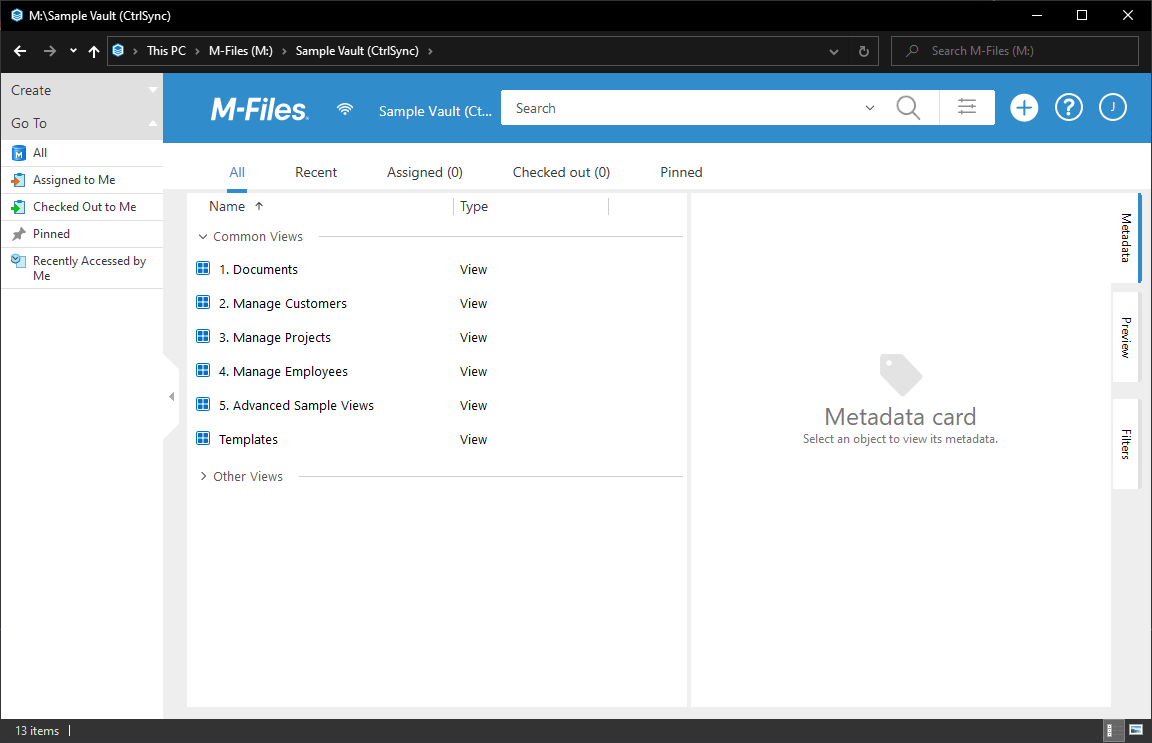Open help via question mark icon
The image size is (1152, 743).
1068,108
